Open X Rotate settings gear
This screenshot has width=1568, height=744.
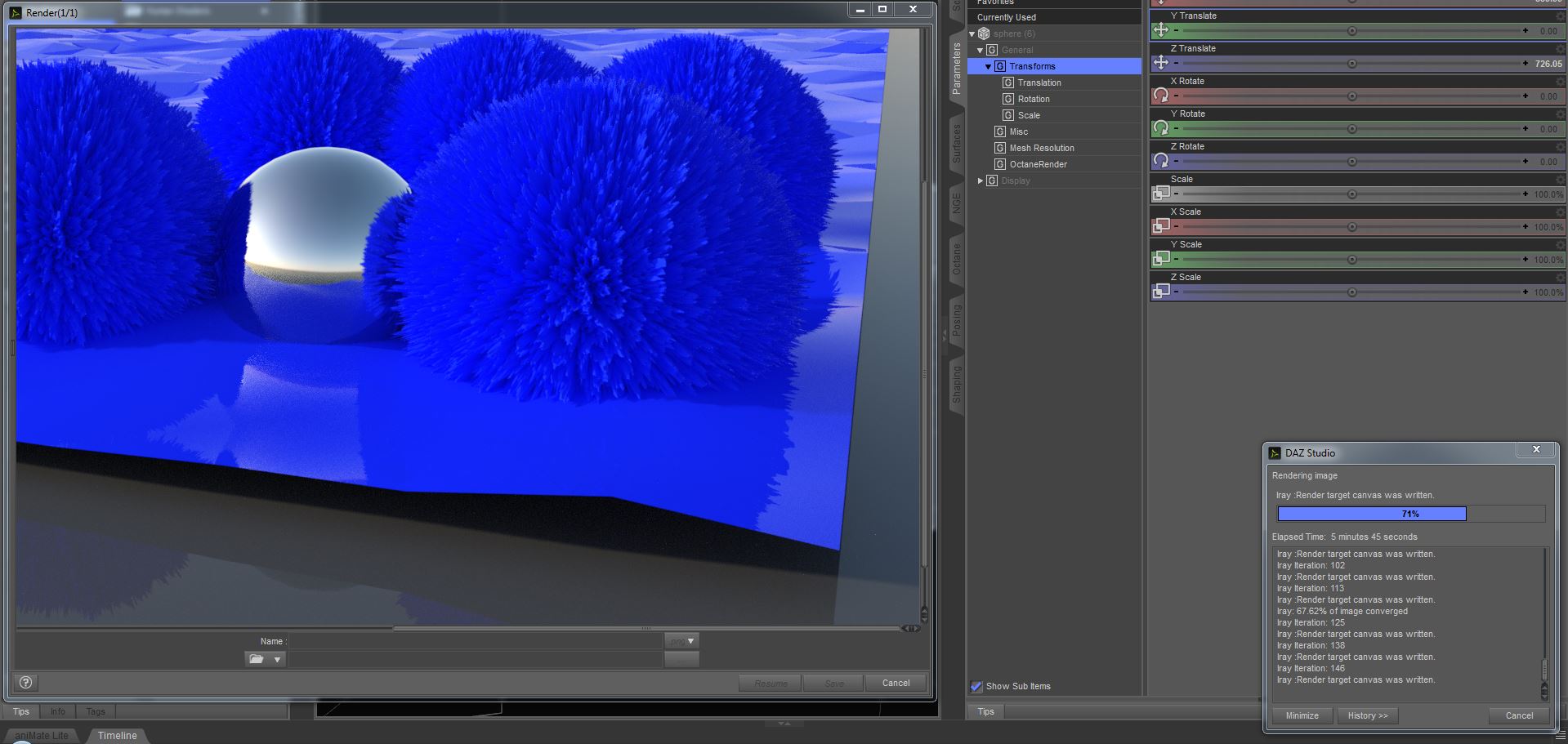coord(1561,81)
